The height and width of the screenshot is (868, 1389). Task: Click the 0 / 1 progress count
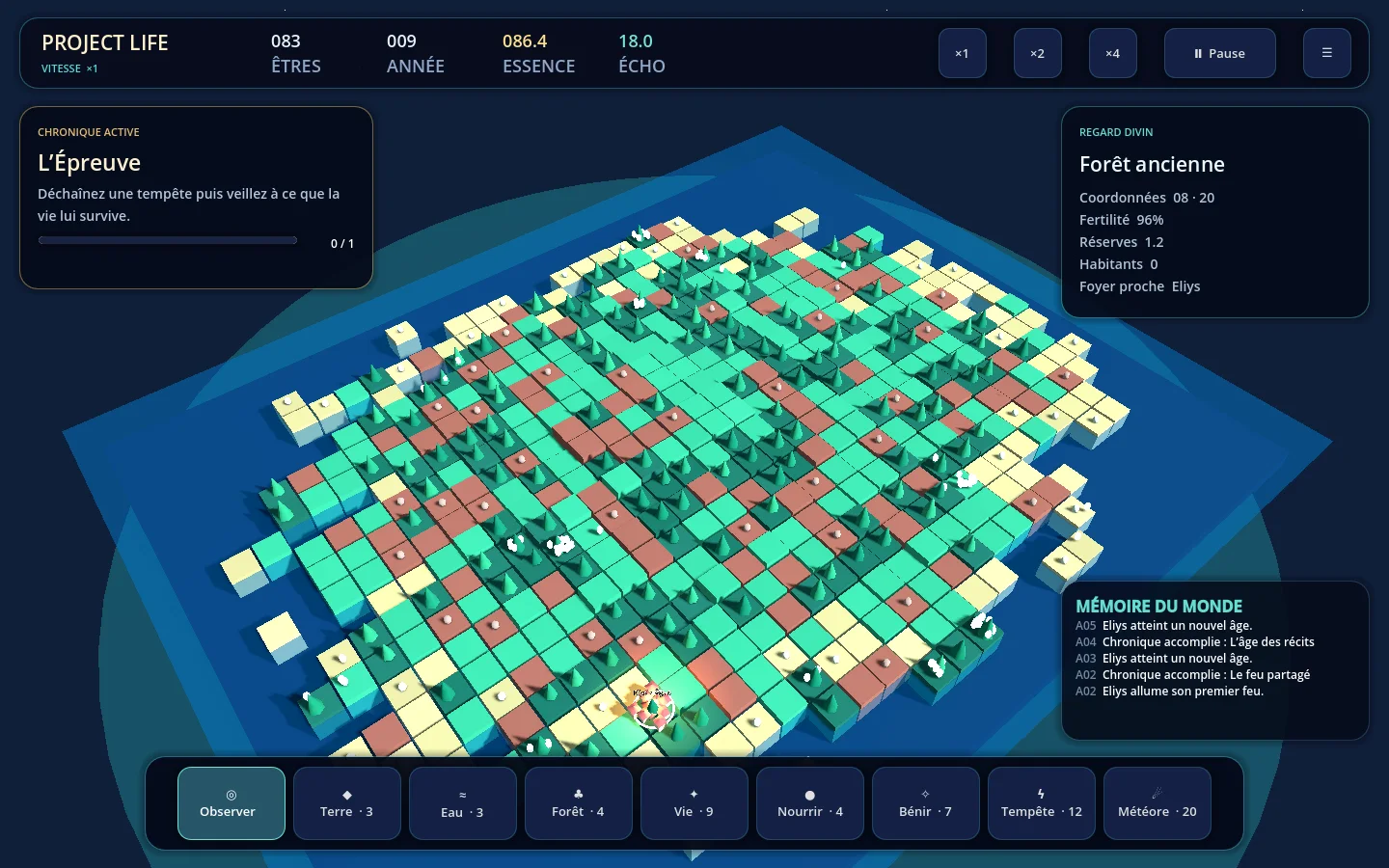[x=342, y=244]
